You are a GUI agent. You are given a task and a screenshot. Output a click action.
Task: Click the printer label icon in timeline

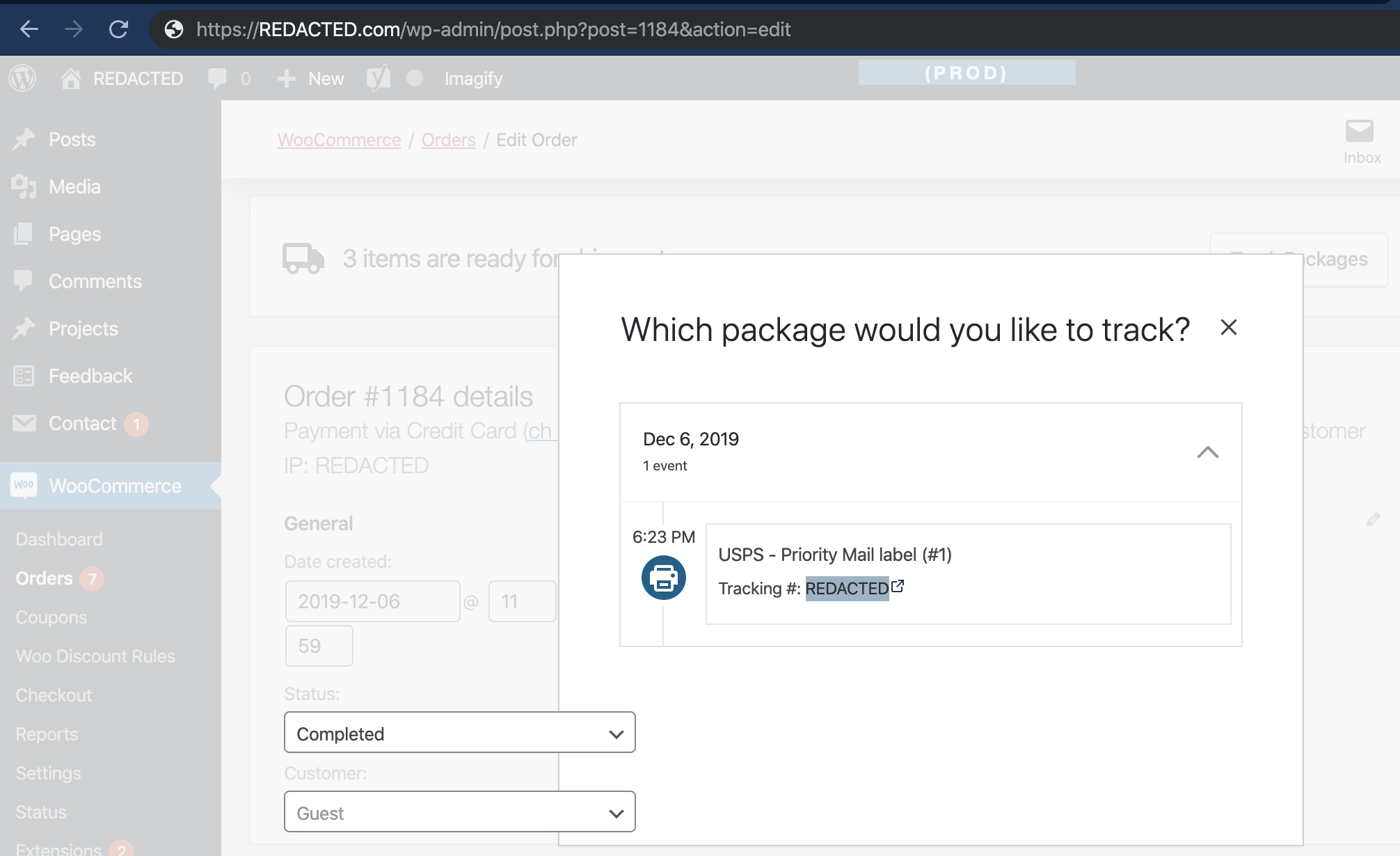coord(663,578)
